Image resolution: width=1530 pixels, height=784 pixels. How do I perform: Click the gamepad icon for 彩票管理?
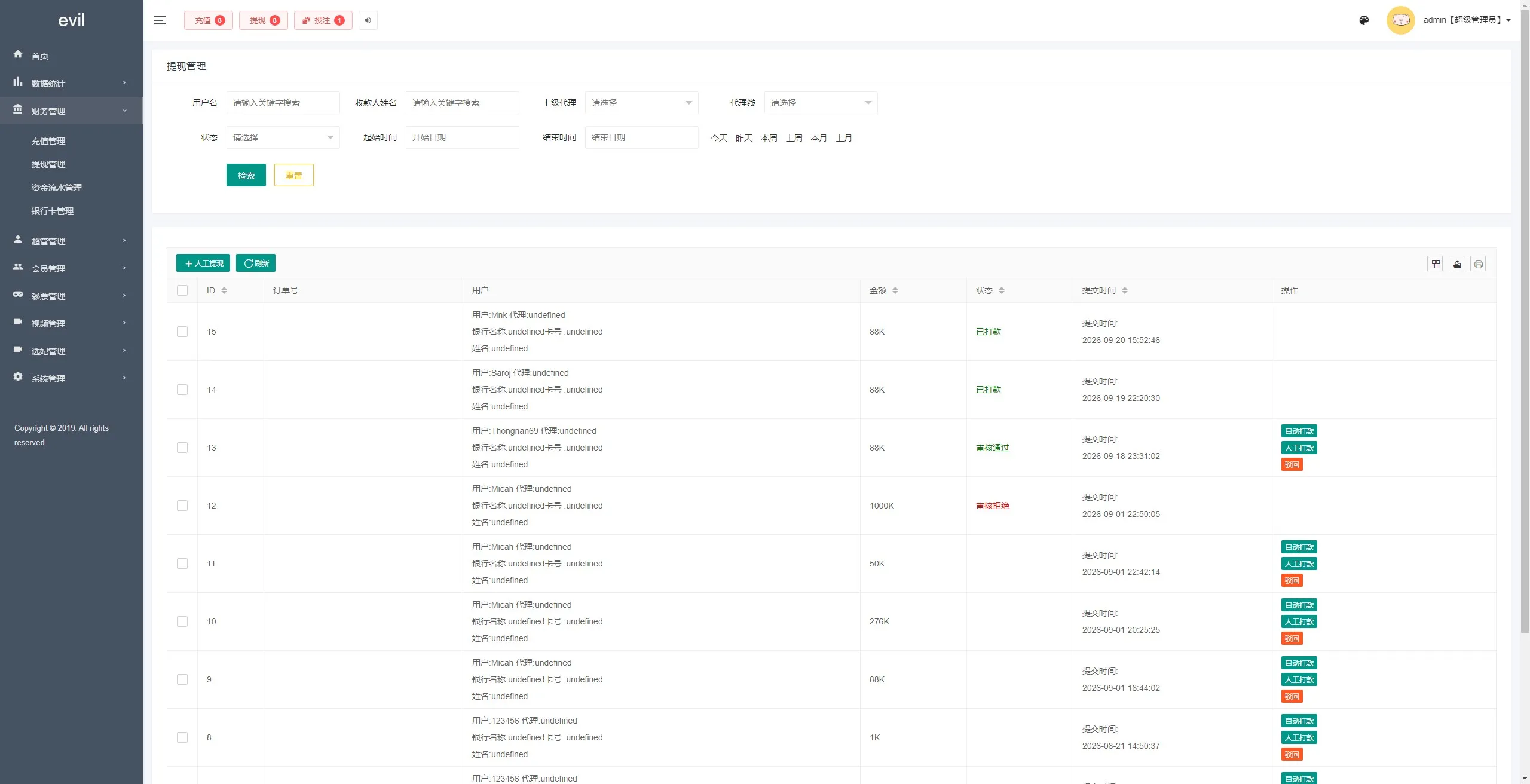click(x=18, y=295)
